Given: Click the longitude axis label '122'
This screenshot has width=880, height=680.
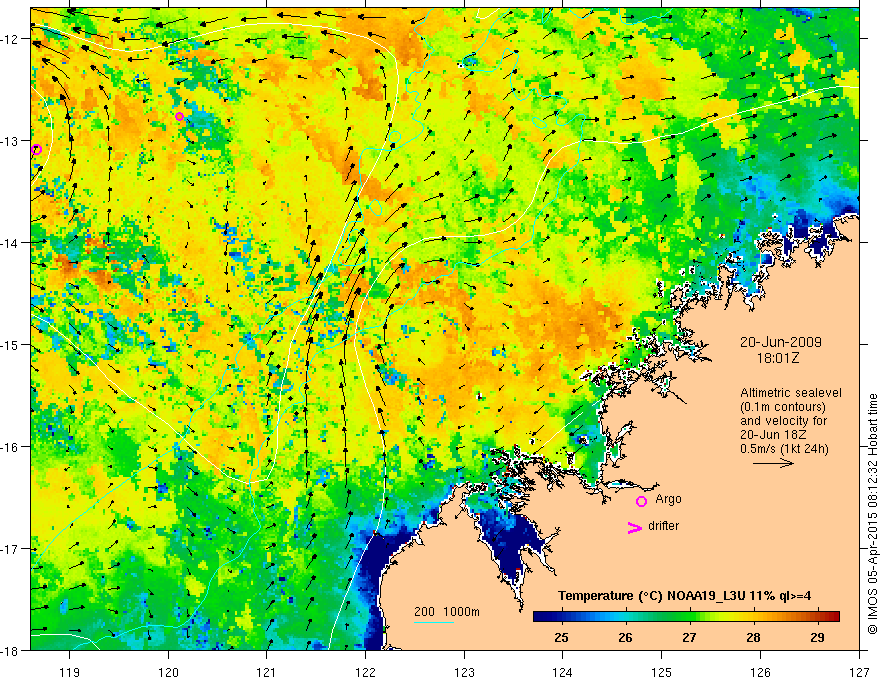Looking at the screenshot, I should (x=365, y=672).
